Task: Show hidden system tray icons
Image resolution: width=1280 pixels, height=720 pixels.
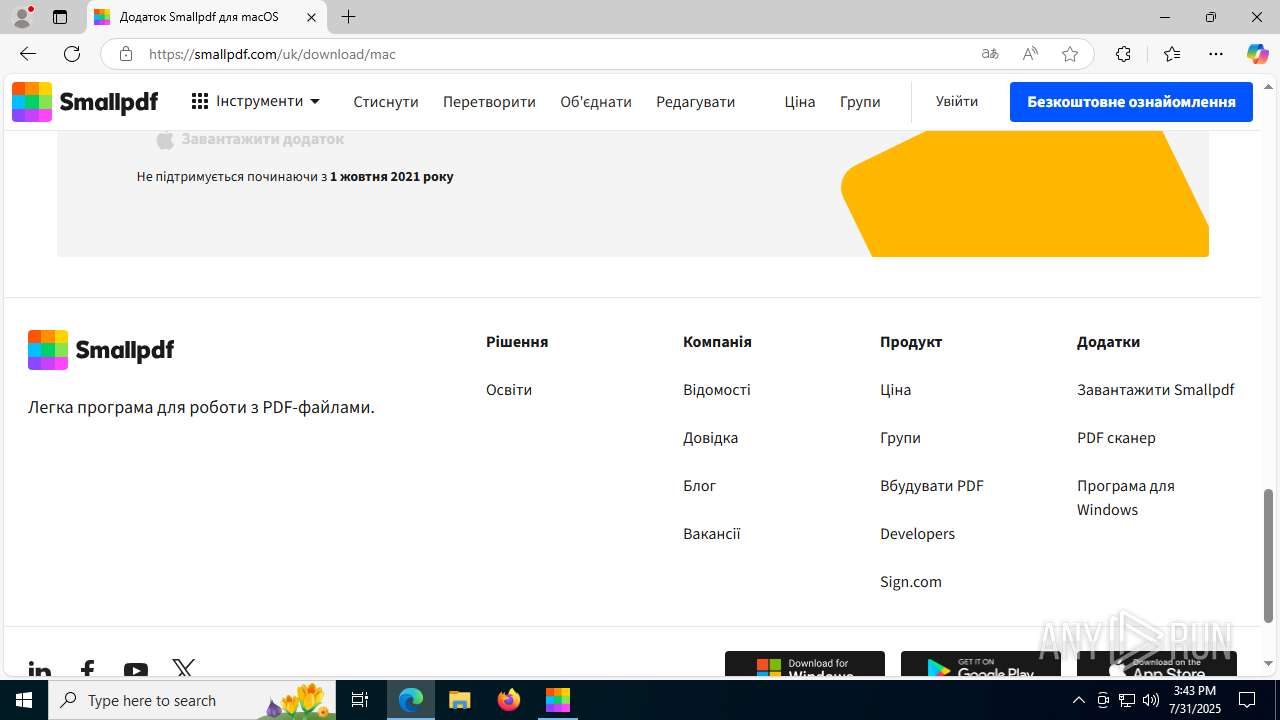Action: tap(1079, 700)
